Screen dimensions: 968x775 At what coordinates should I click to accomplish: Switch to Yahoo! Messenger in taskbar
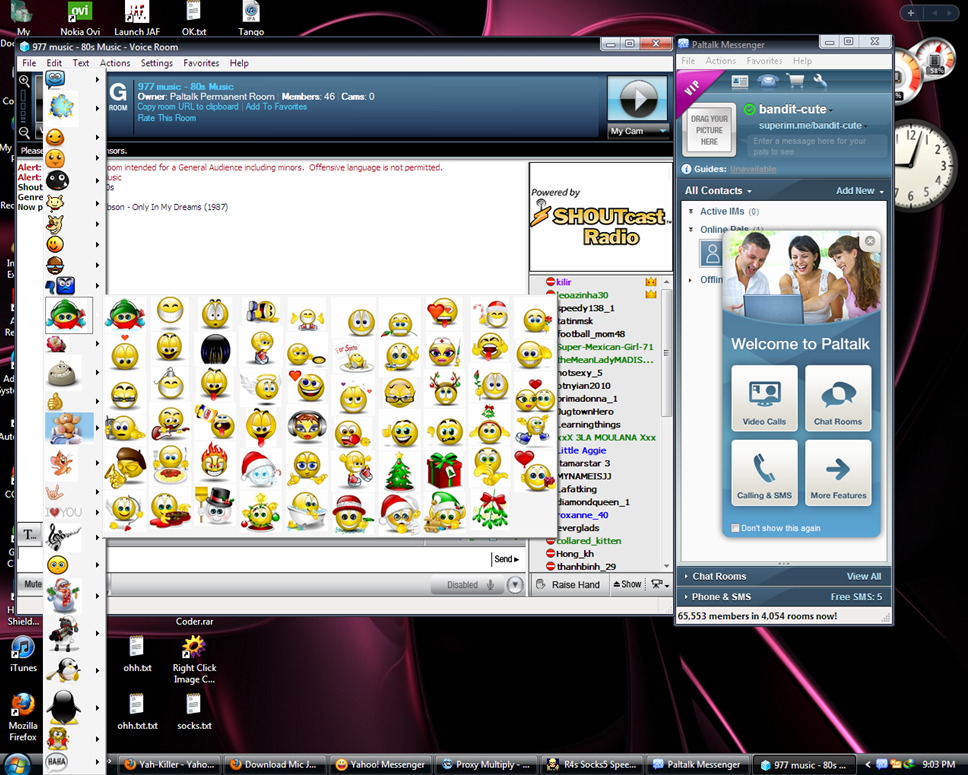382,765
